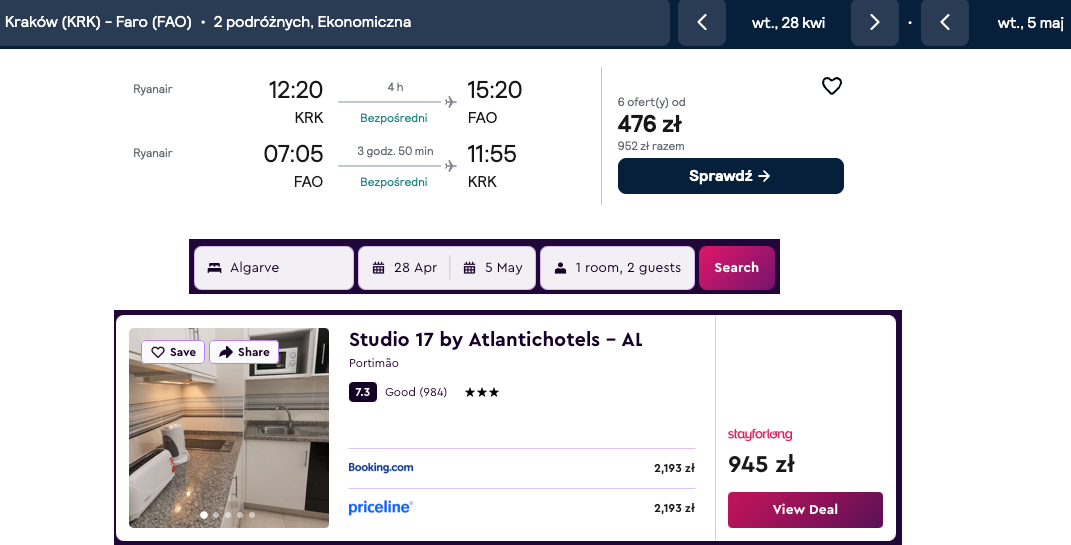Share the Studio 17 hotel listing
The width and height of the screenshot is (1071, 545).
(x=244, y=352)
